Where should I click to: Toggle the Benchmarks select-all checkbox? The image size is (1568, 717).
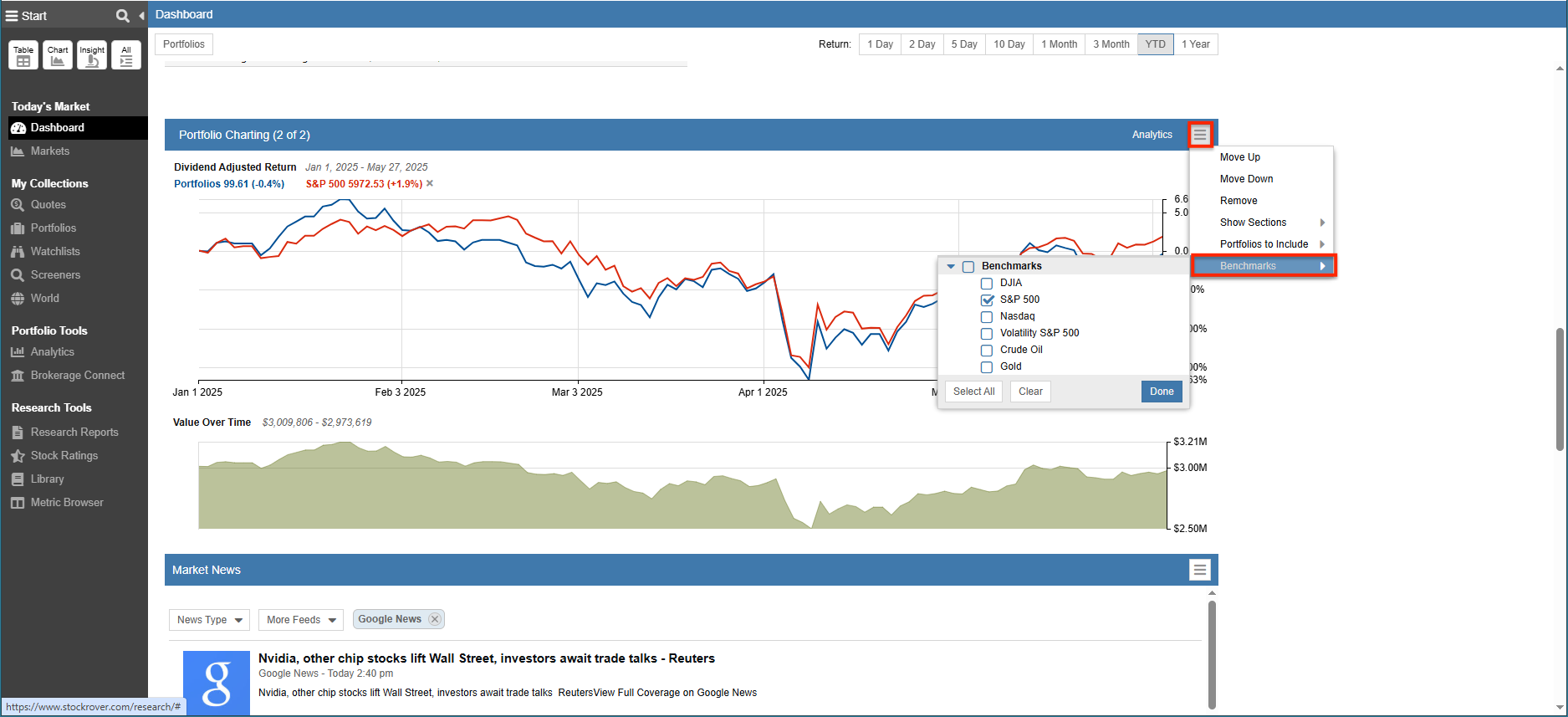click(968, 267)
